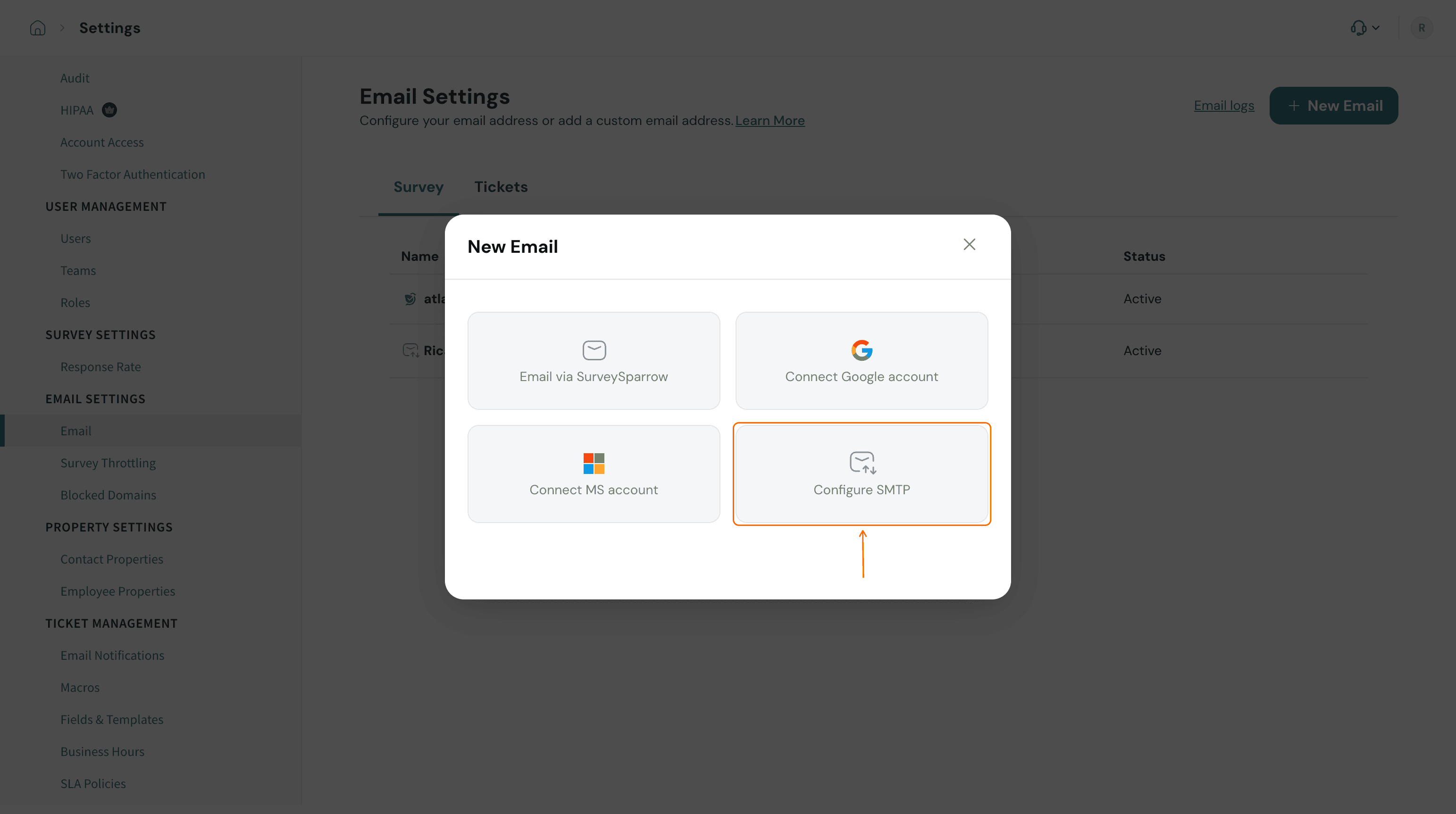Switch to the Survey tab
Screen dimensions: 1456x814
[x=418, y=187]
